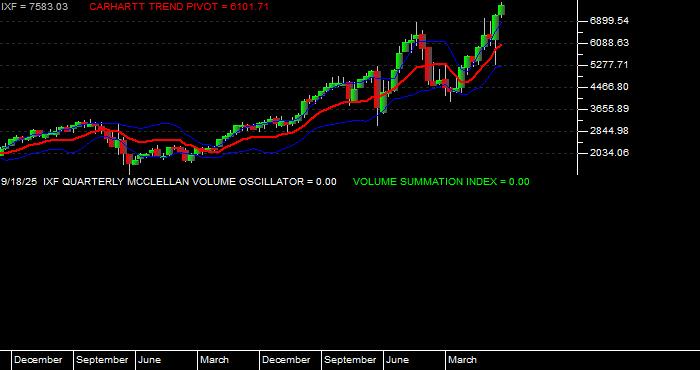Select the 2844.98 price axis label
Image resolution: width=700 pixels, height=370 pixels.
(x=609, y=131)
